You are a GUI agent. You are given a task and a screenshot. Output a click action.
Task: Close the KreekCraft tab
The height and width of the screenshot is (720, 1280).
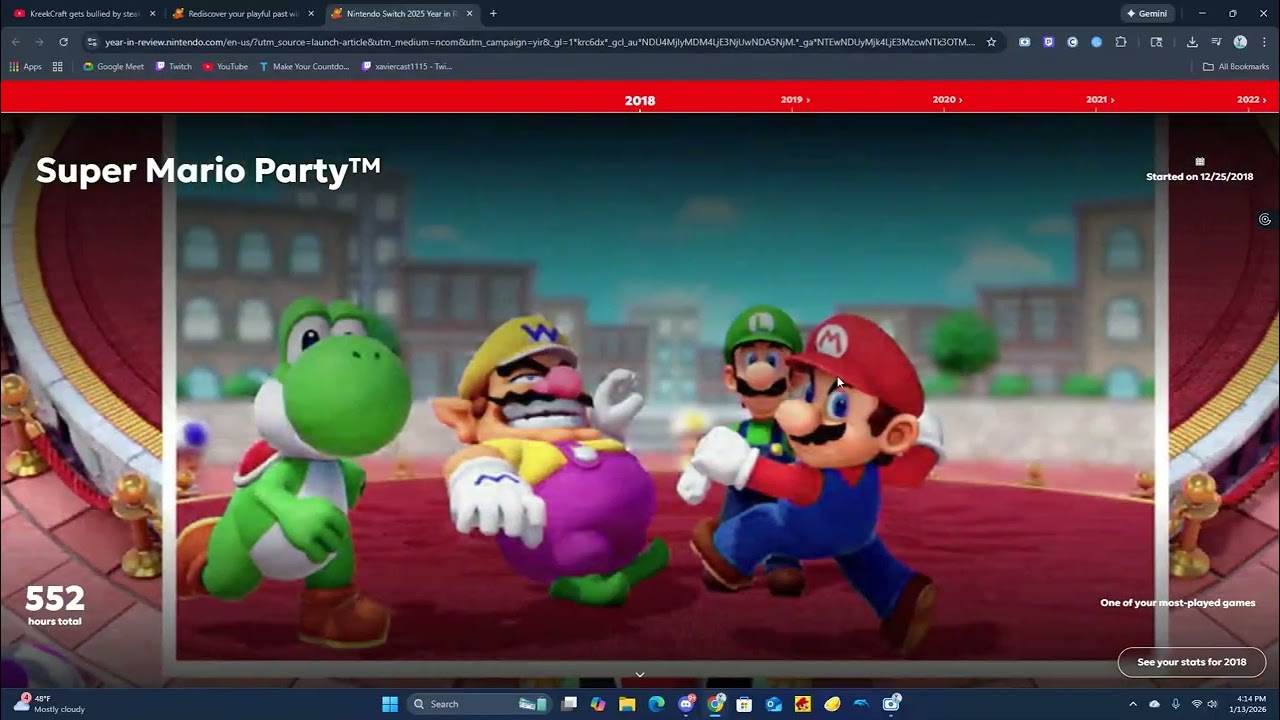click(x=153, y=14)
